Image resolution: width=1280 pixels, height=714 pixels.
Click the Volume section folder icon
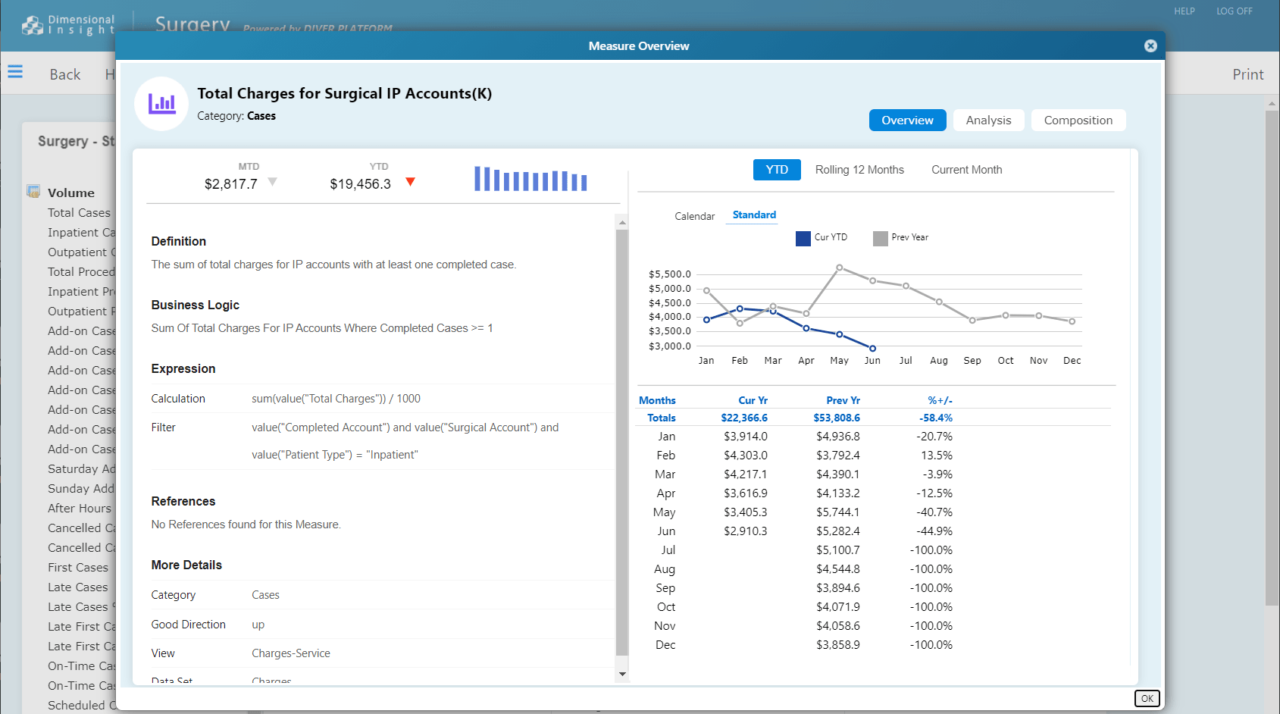(x=33, y=192)
